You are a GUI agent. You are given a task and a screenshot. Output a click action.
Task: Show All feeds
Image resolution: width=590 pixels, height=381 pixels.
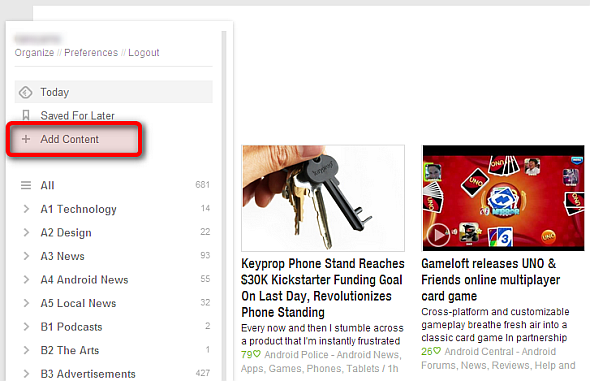pyautogui.click(x=47, y=185)
